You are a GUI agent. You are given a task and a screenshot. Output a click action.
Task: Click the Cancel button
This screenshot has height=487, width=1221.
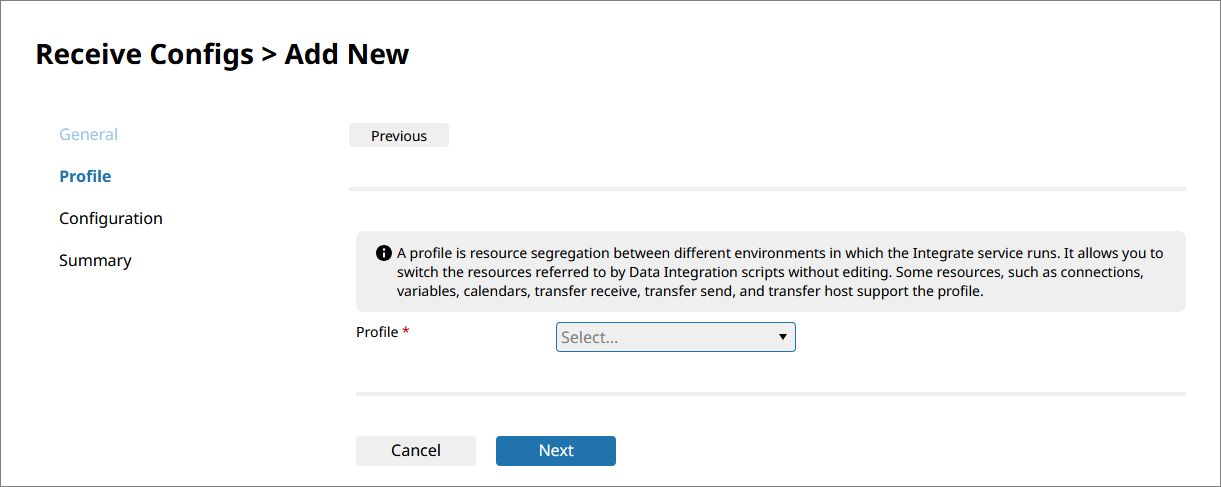416,451
